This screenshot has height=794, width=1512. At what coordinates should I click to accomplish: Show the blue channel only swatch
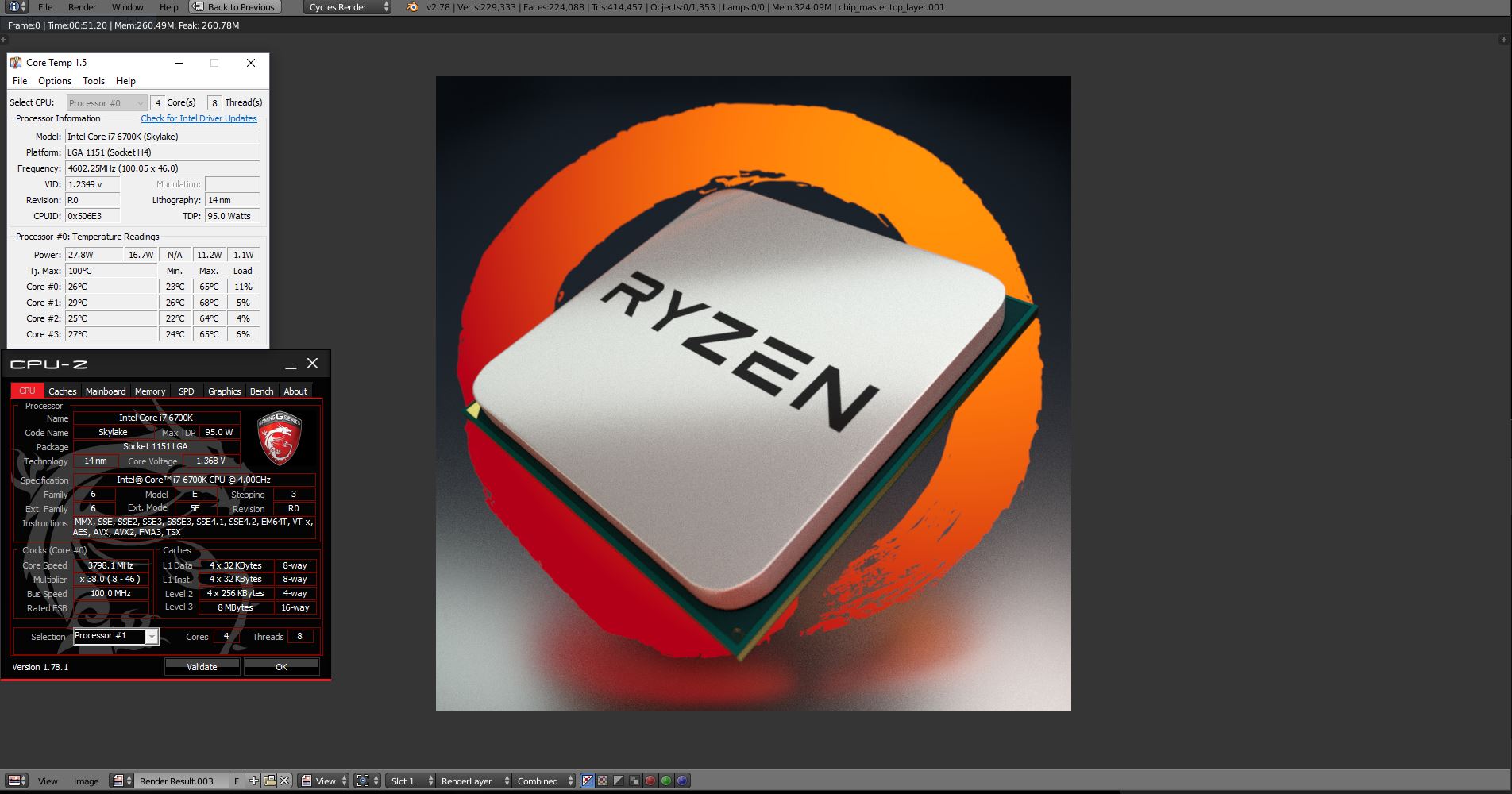tap(682, 781)
